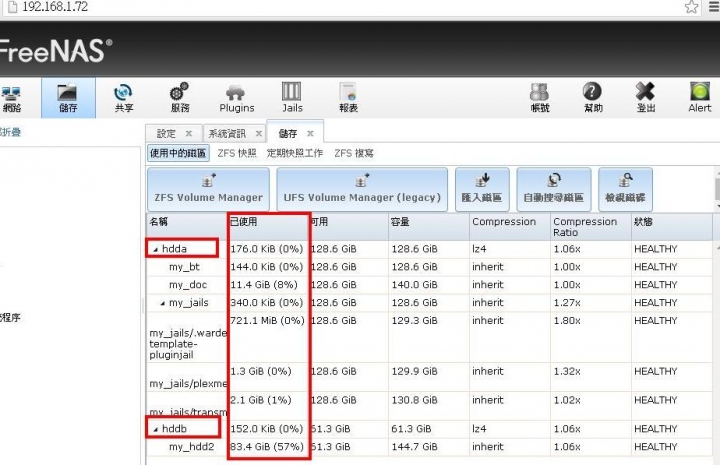This screenshot has height=465, width=720.
Task: Open the green Alert indicator
Action: click(699, 91)
